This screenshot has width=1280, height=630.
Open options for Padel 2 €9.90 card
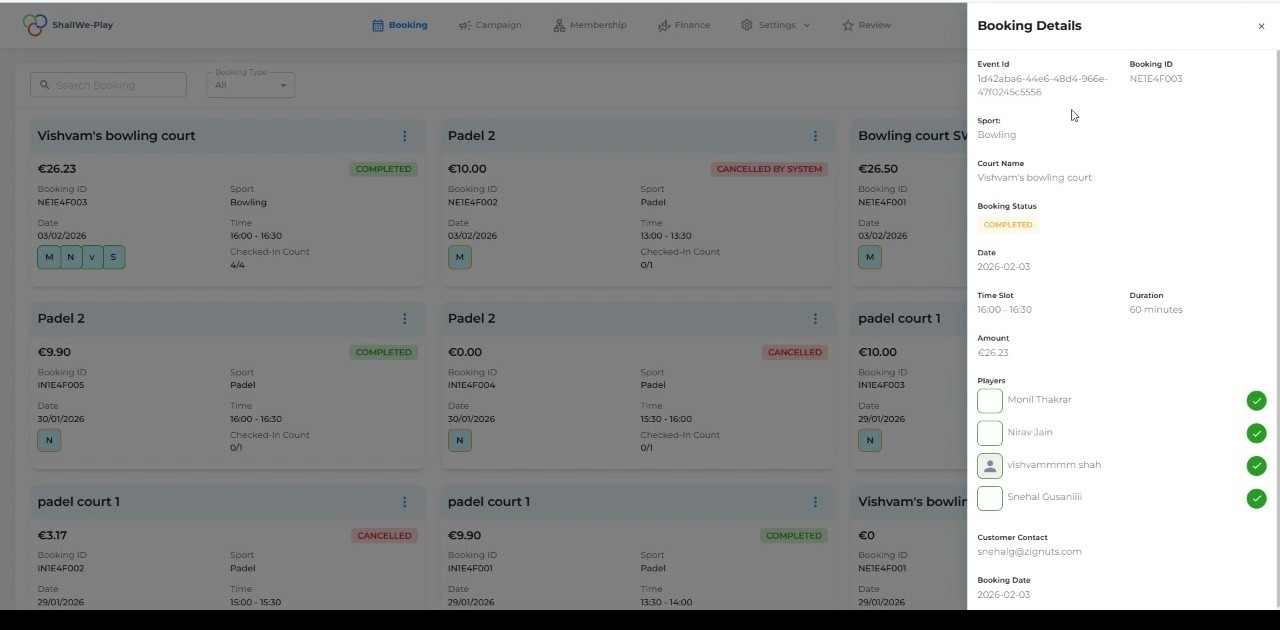pos(404,319)
